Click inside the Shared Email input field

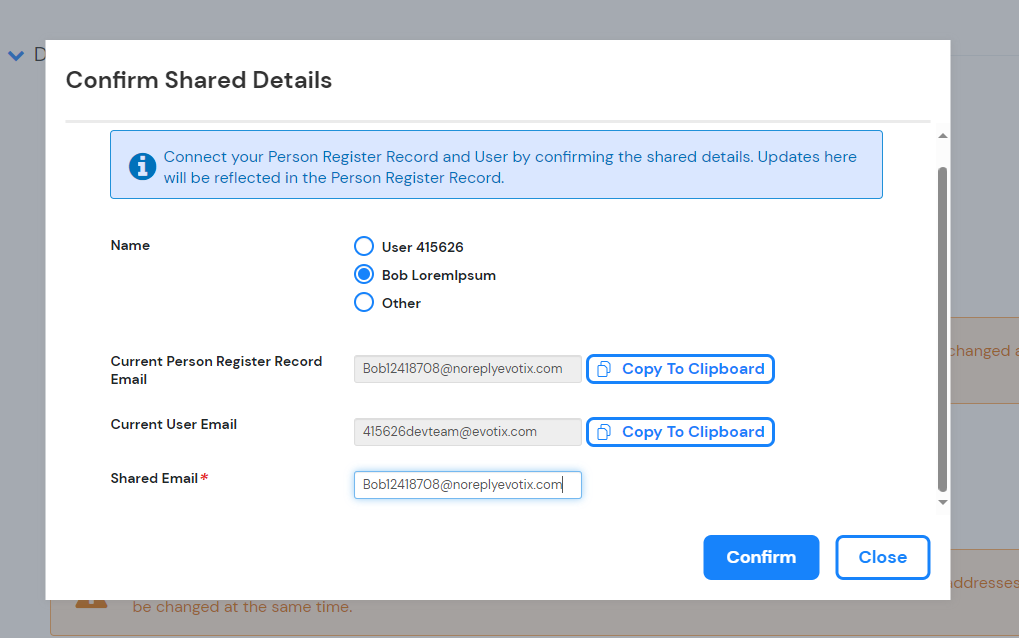467,484
